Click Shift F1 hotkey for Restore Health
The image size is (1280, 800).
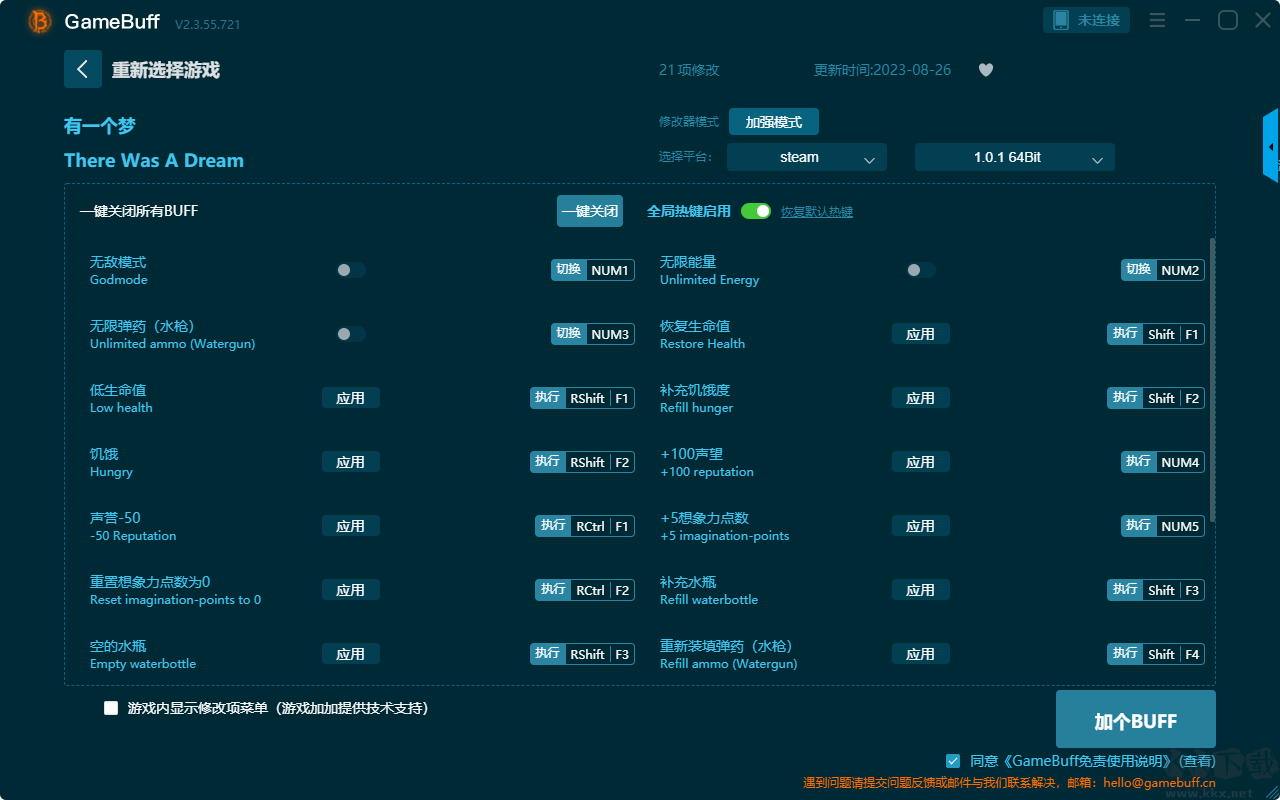click(x=1156, y=334)
